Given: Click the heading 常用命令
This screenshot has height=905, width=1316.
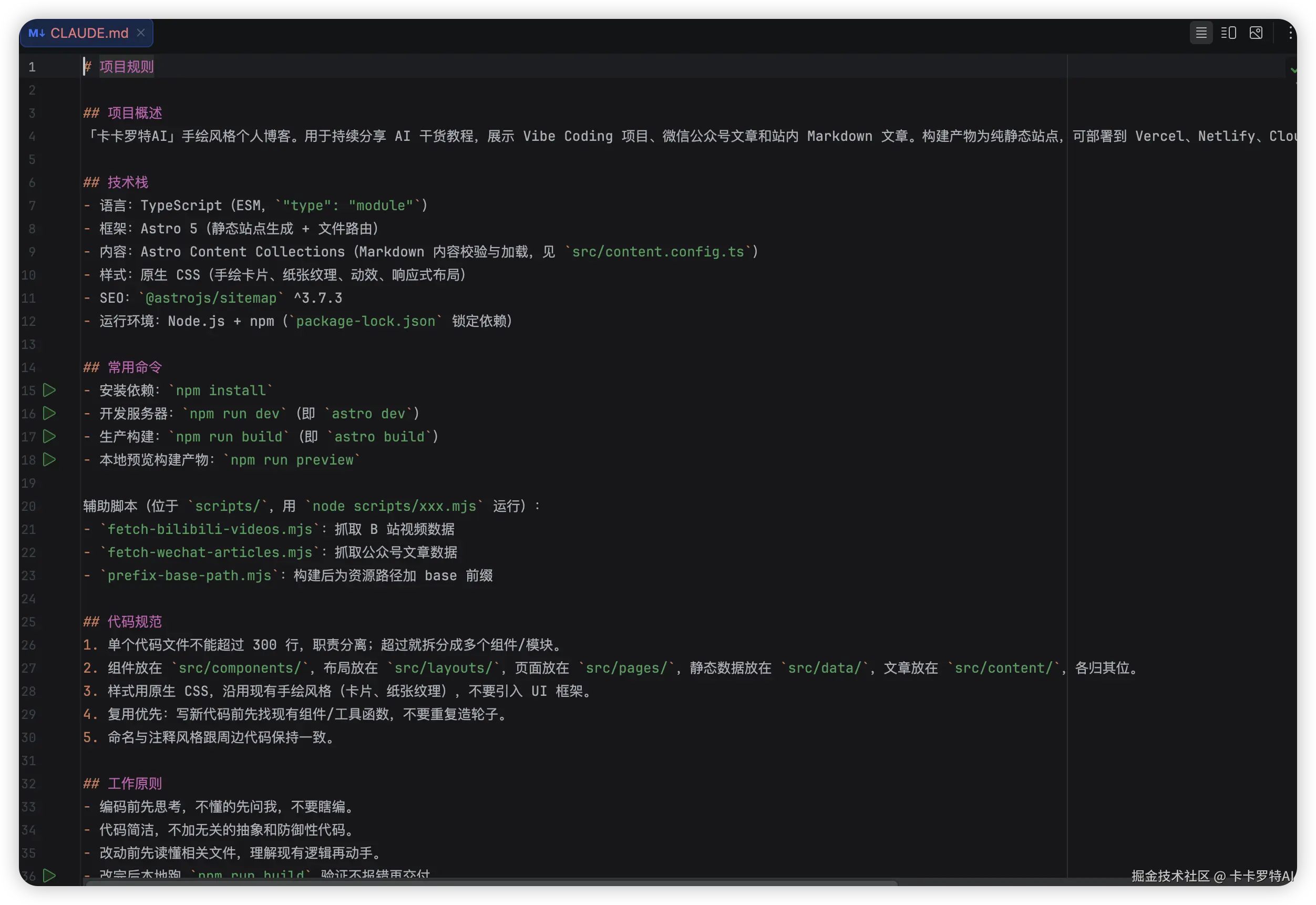Looking at the screenshot, I should point(135,367).
